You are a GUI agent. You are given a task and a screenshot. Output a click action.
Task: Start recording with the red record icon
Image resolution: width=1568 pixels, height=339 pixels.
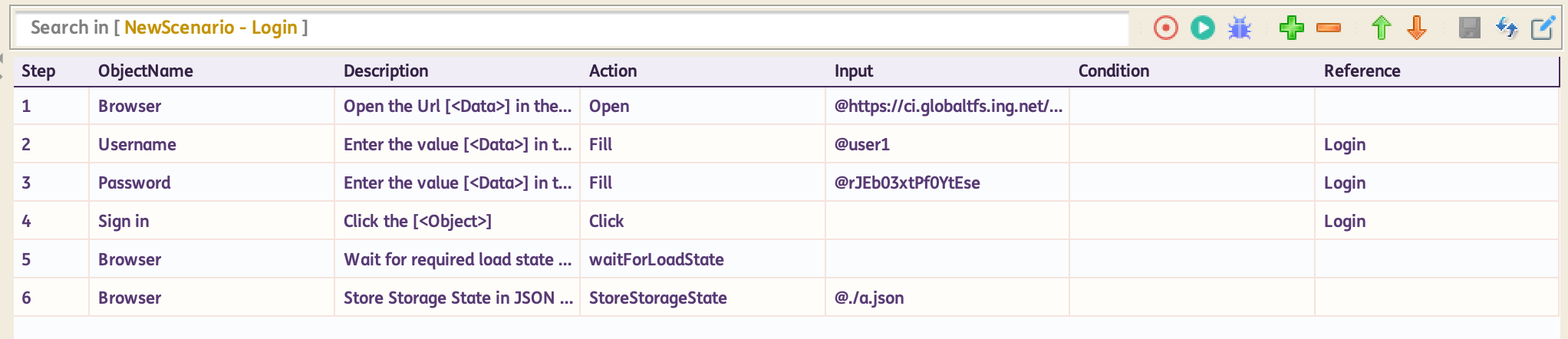(1165, 28)
